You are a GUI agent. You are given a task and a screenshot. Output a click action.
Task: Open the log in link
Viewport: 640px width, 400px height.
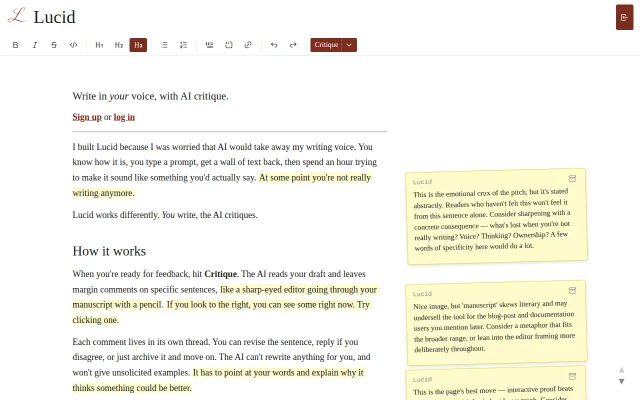point(124,117)
